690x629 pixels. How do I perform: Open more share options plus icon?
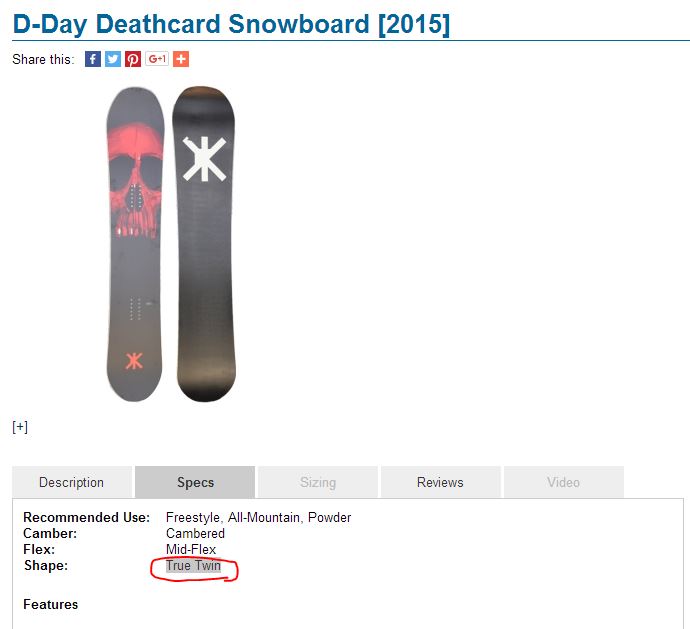tap(181, 59)
